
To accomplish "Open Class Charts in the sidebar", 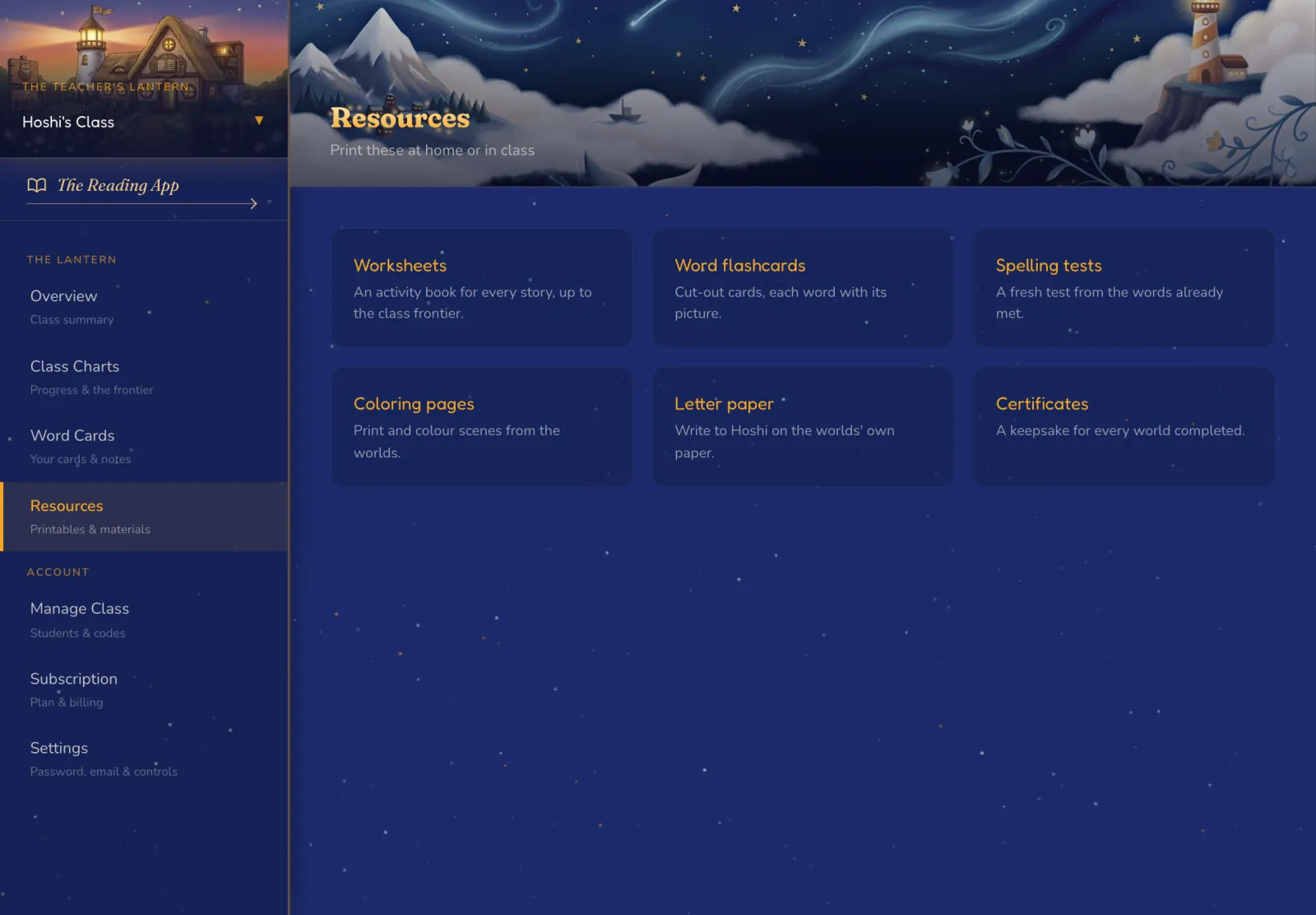I will [144, 377].
